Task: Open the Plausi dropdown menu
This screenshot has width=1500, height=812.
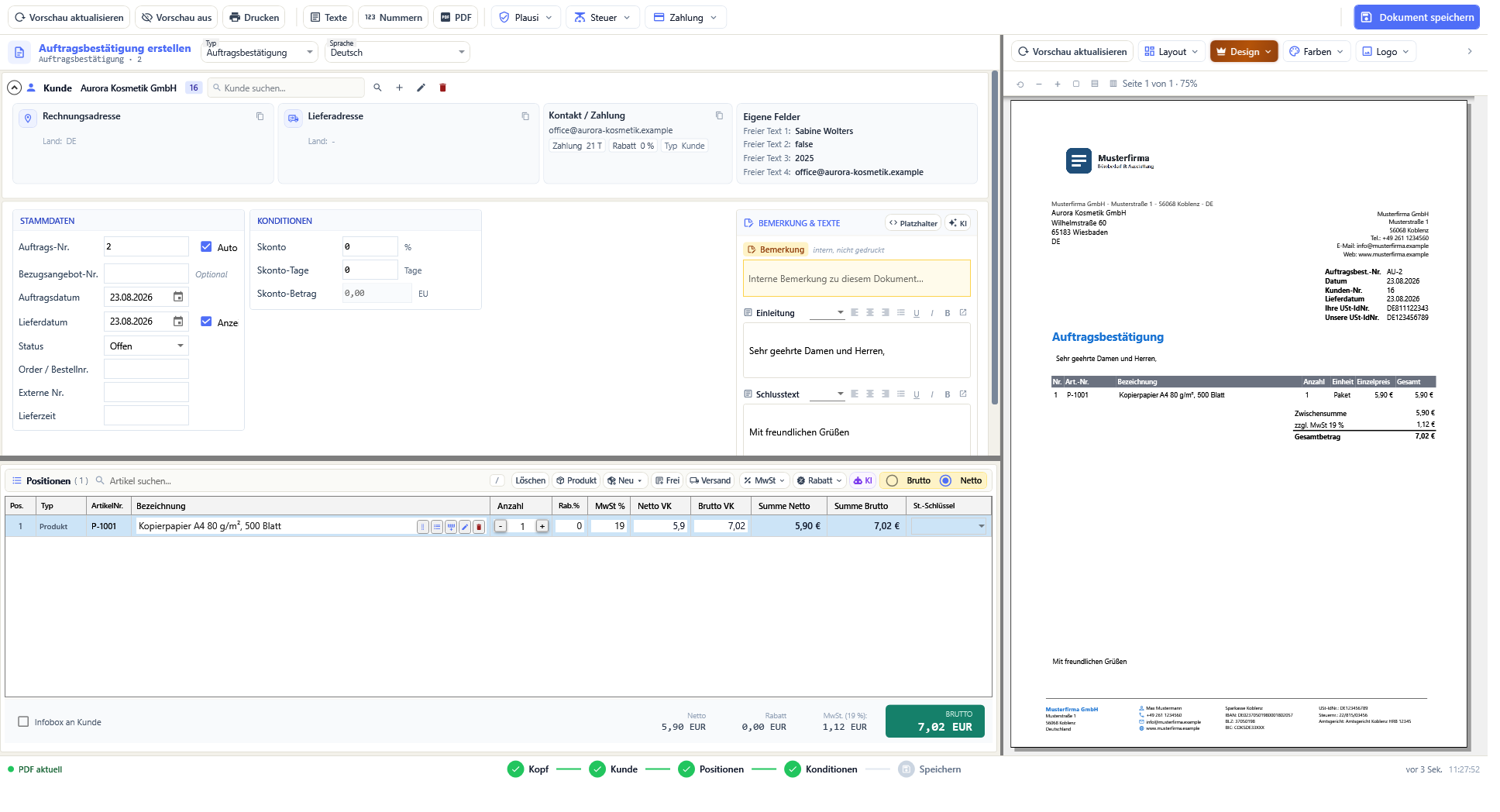Action: pyautogui.click(x=526, y=17)
